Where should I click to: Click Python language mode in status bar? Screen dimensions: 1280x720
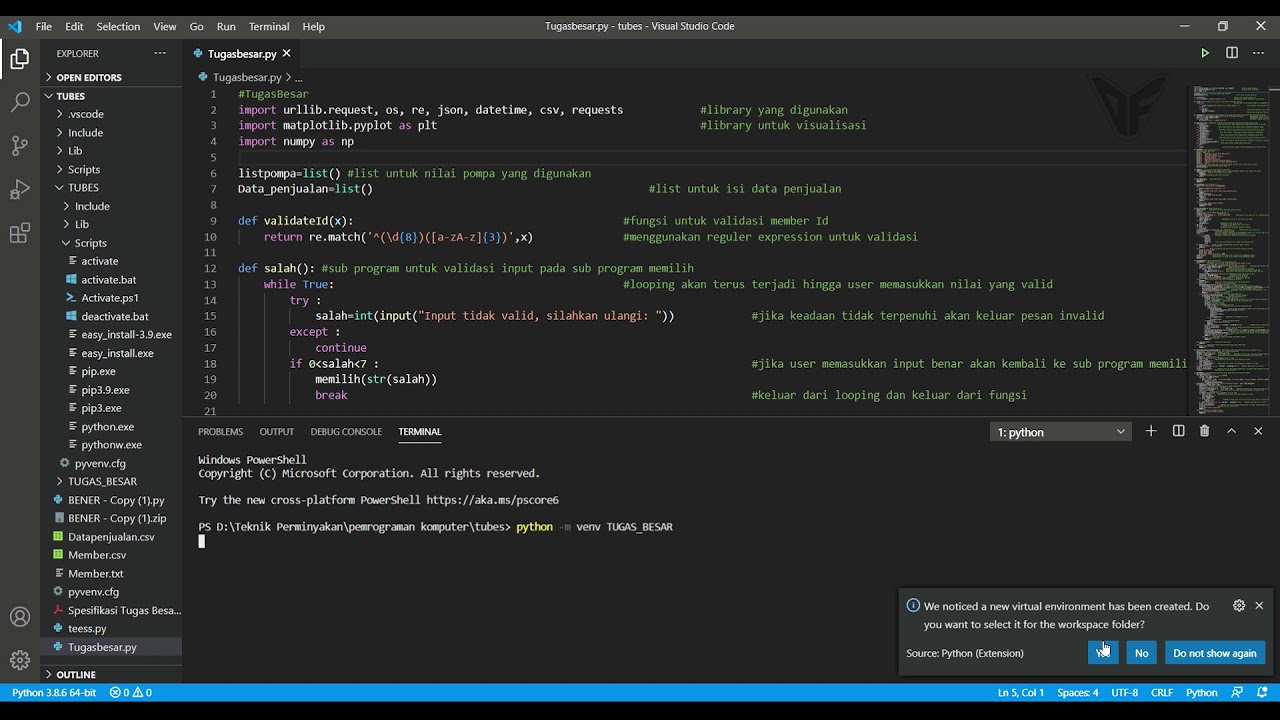click(x=1201, y=692)
